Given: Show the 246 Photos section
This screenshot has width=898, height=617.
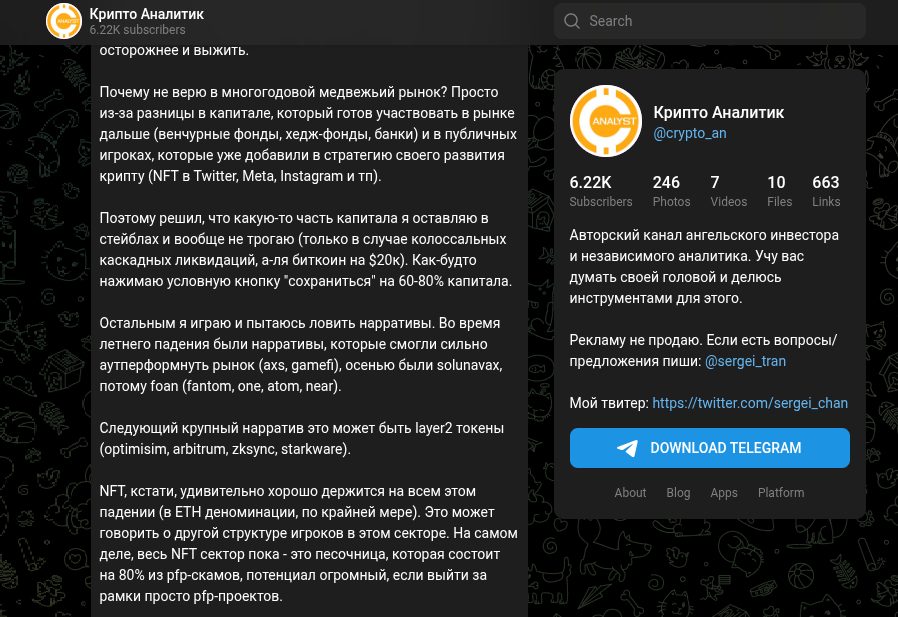Looking at the screenshot, I should pos(671,191).
